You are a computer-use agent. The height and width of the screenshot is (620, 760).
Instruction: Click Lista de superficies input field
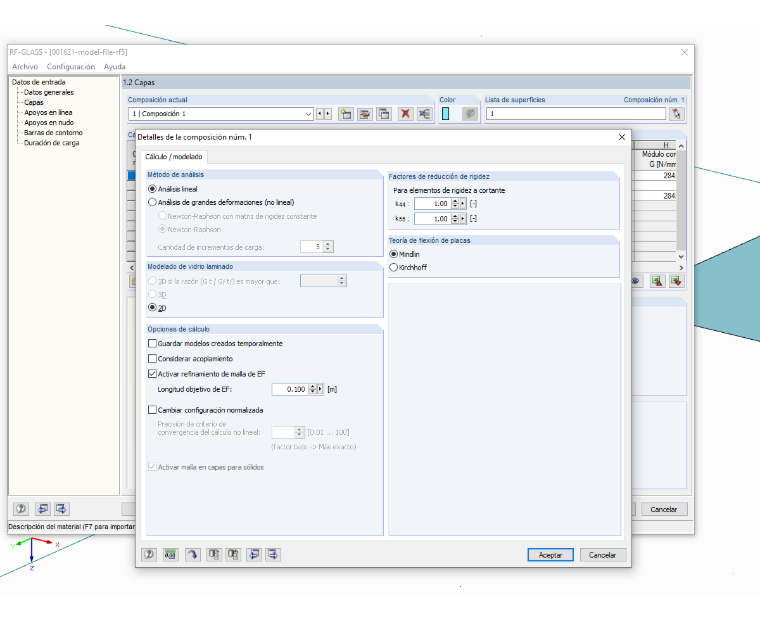click(576, 113)
